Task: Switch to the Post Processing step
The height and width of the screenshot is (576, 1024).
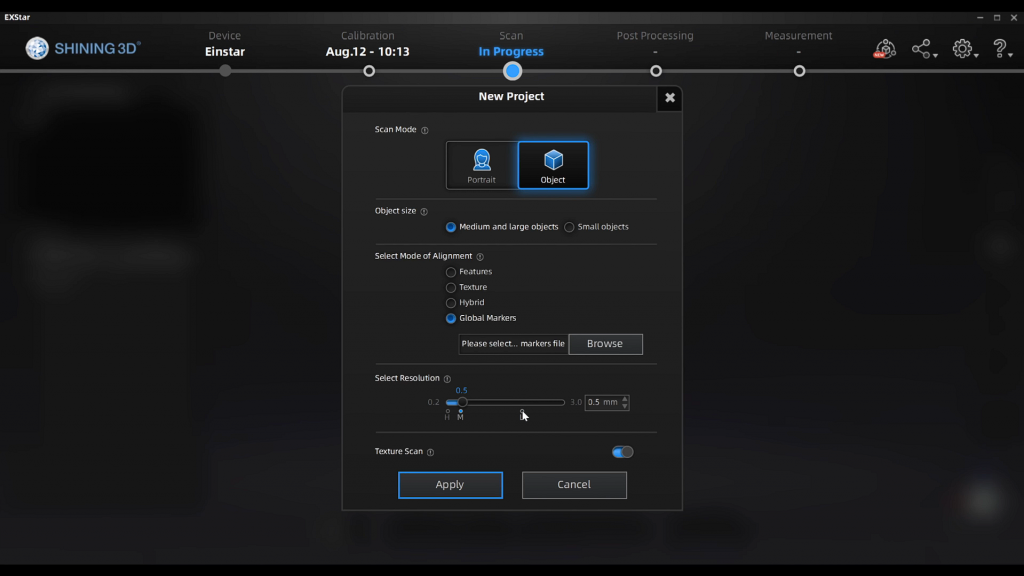Action: click(x=655, y=70)
